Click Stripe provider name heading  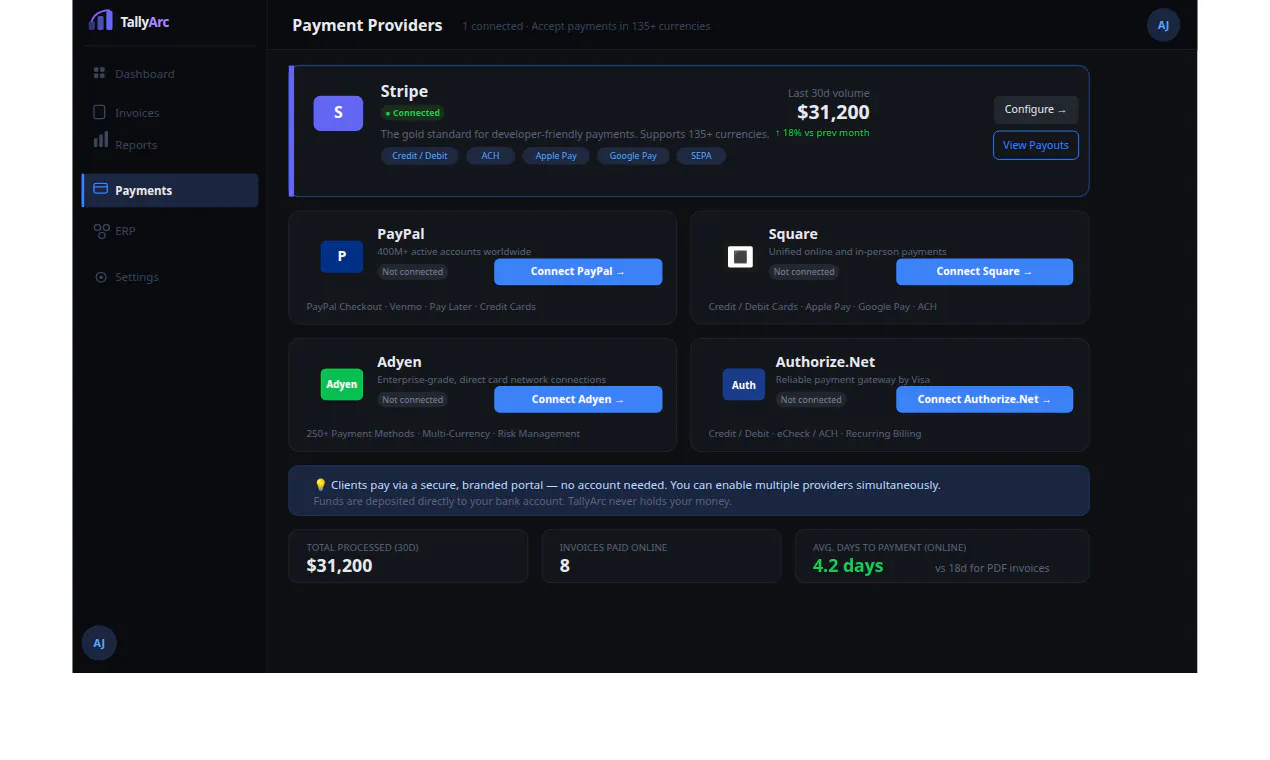pyautogui.click(x=404, y=91)
